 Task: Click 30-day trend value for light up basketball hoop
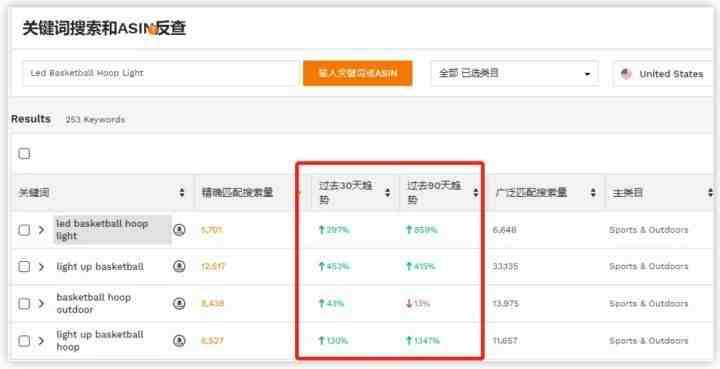pyautogui.click(x=333, y=341)
